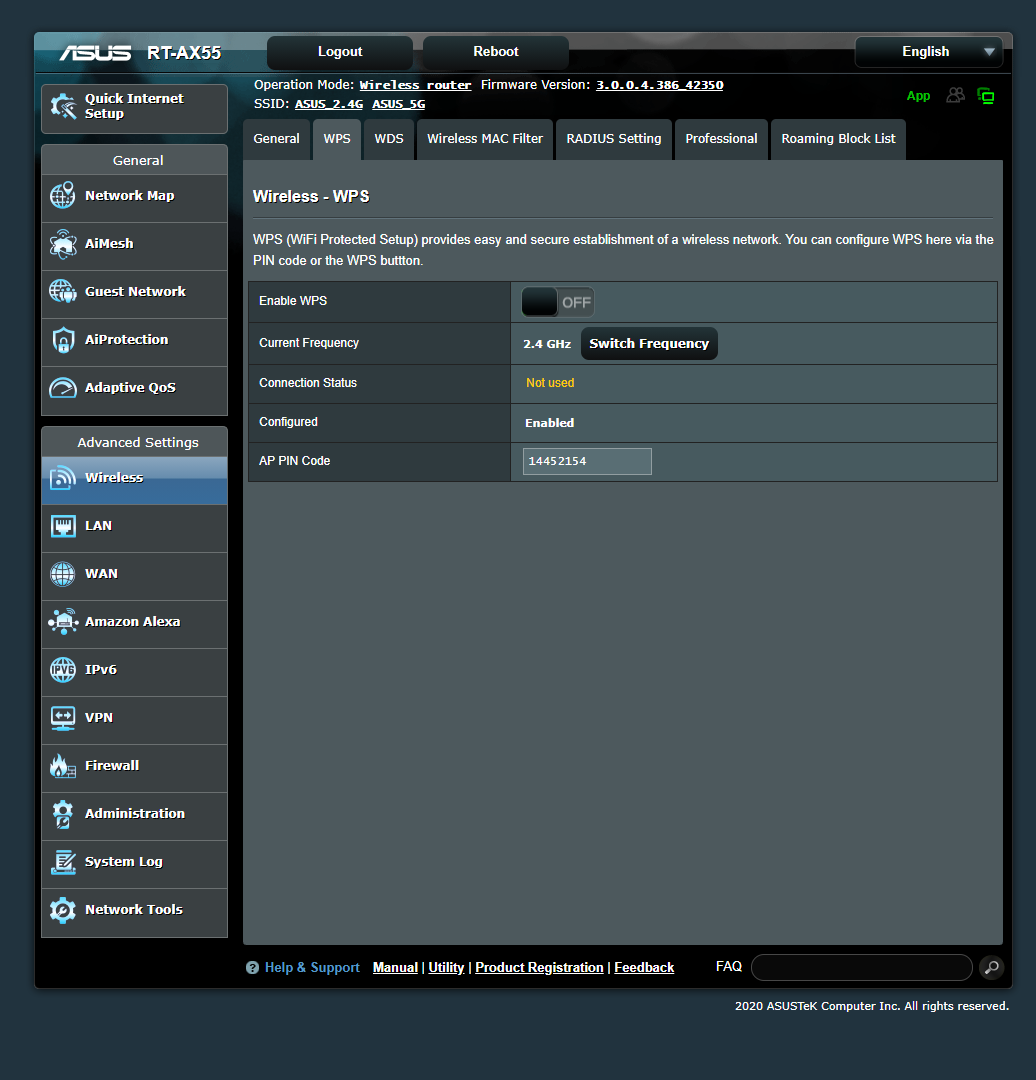Open the WDS tab
This screenshot has height=1080, width=1036.
(x=388, y=138)
